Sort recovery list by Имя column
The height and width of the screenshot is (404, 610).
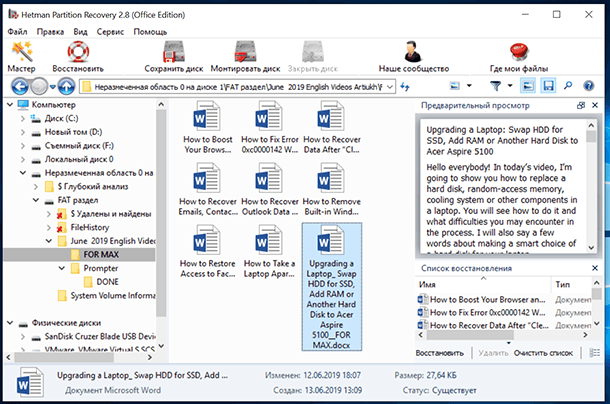(484, 285)
